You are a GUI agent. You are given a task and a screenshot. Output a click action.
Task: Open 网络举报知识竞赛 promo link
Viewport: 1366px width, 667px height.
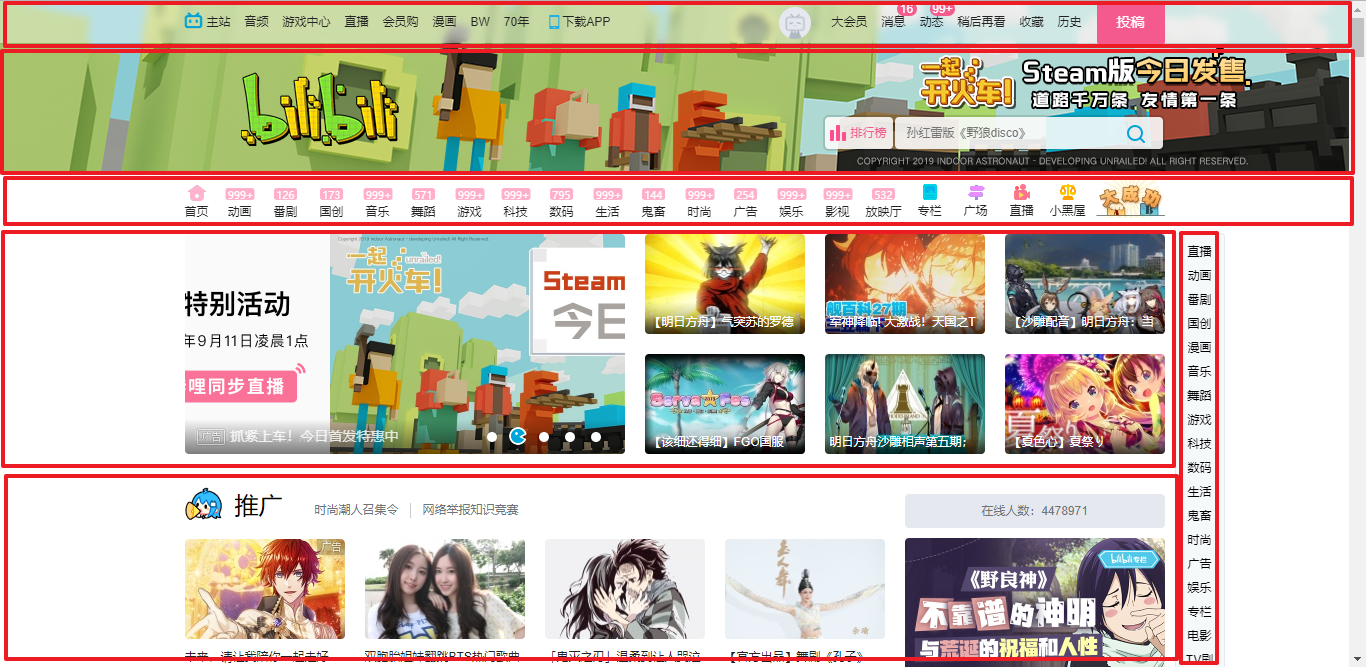pos(470,510)
